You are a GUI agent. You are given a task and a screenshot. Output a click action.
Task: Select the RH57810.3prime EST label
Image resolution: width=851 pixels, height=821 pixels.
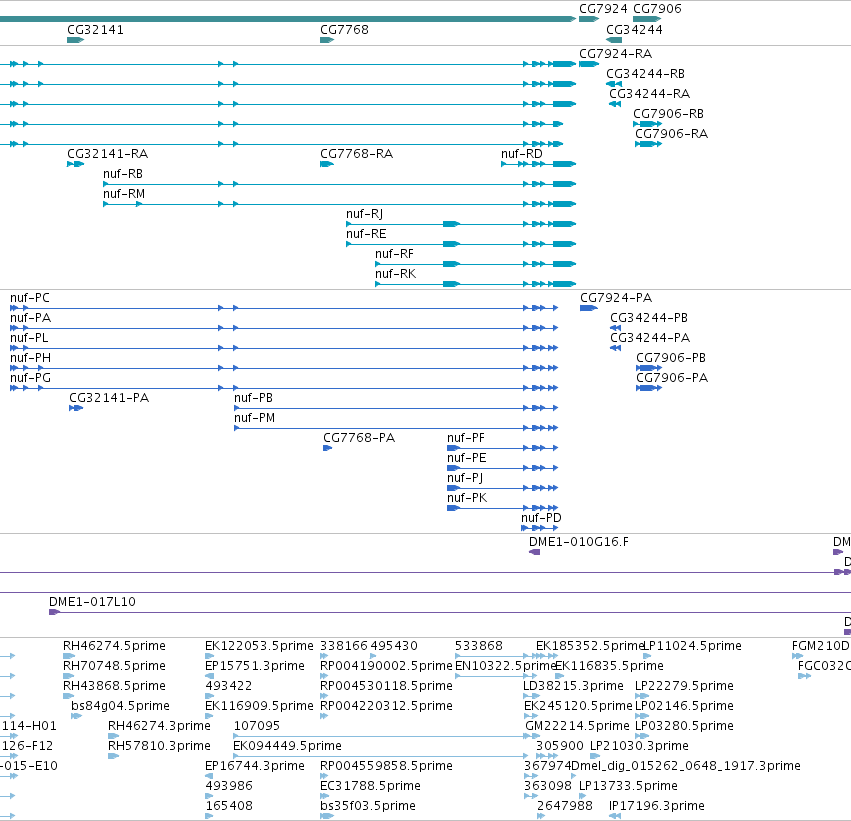coord(160,746)
